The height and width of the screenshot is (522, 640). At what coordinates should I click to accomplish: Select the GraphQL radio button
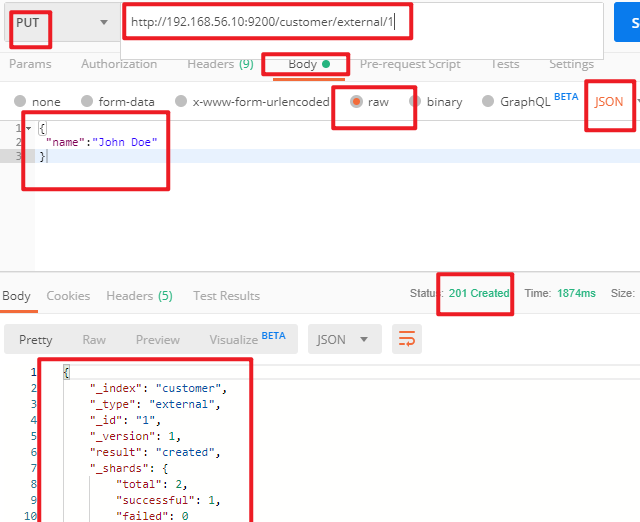488,101
